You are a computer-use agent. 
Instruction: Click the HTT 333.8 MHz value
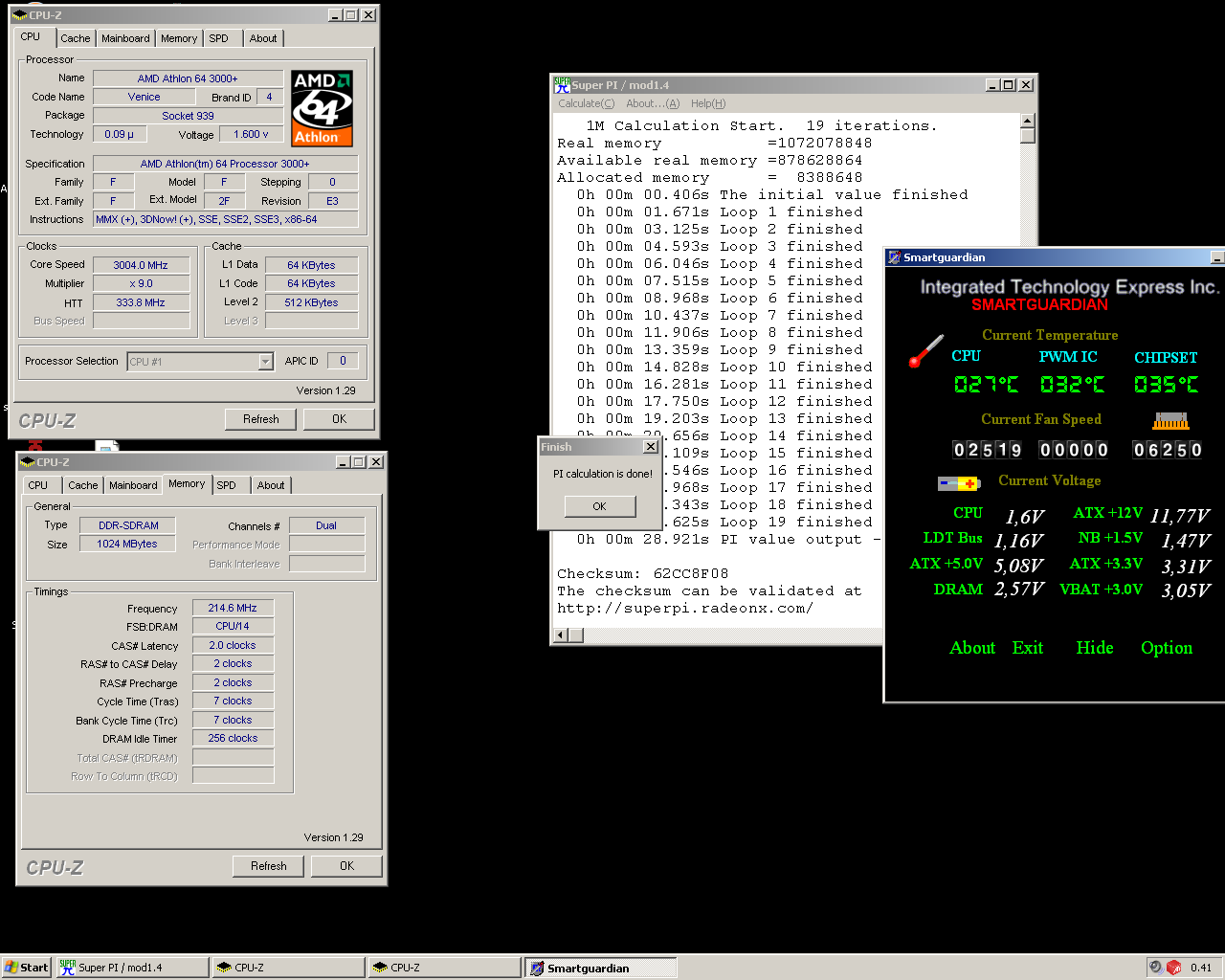click(x=141, y=302)
